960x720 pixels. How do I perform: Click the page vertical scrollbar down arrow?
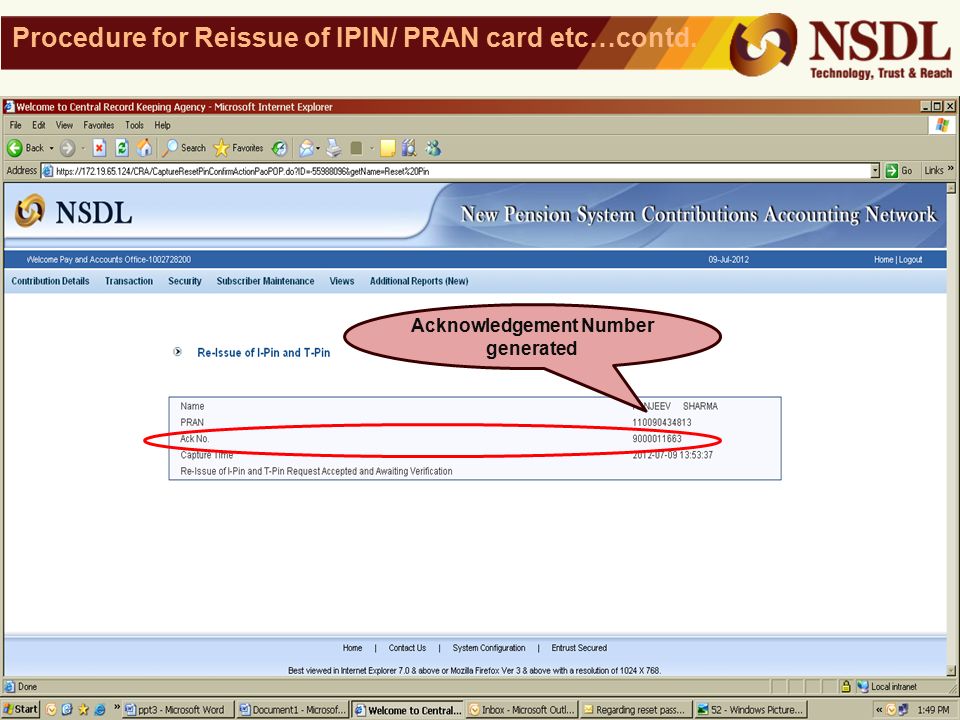point(951,670)
